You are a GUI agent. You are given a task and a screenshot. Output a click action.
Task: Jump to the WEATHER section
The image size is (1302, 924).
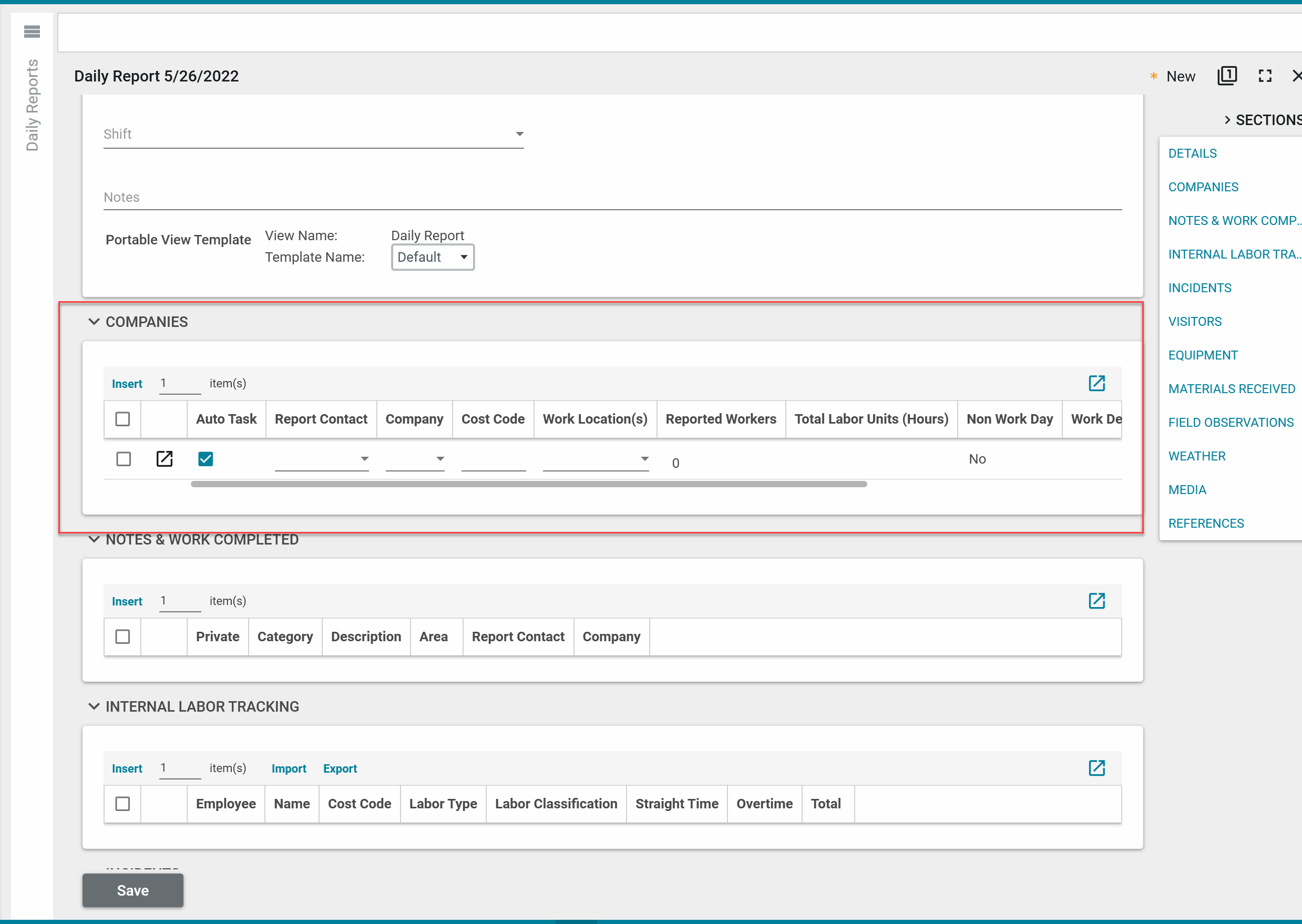[x=1196, y=456]
